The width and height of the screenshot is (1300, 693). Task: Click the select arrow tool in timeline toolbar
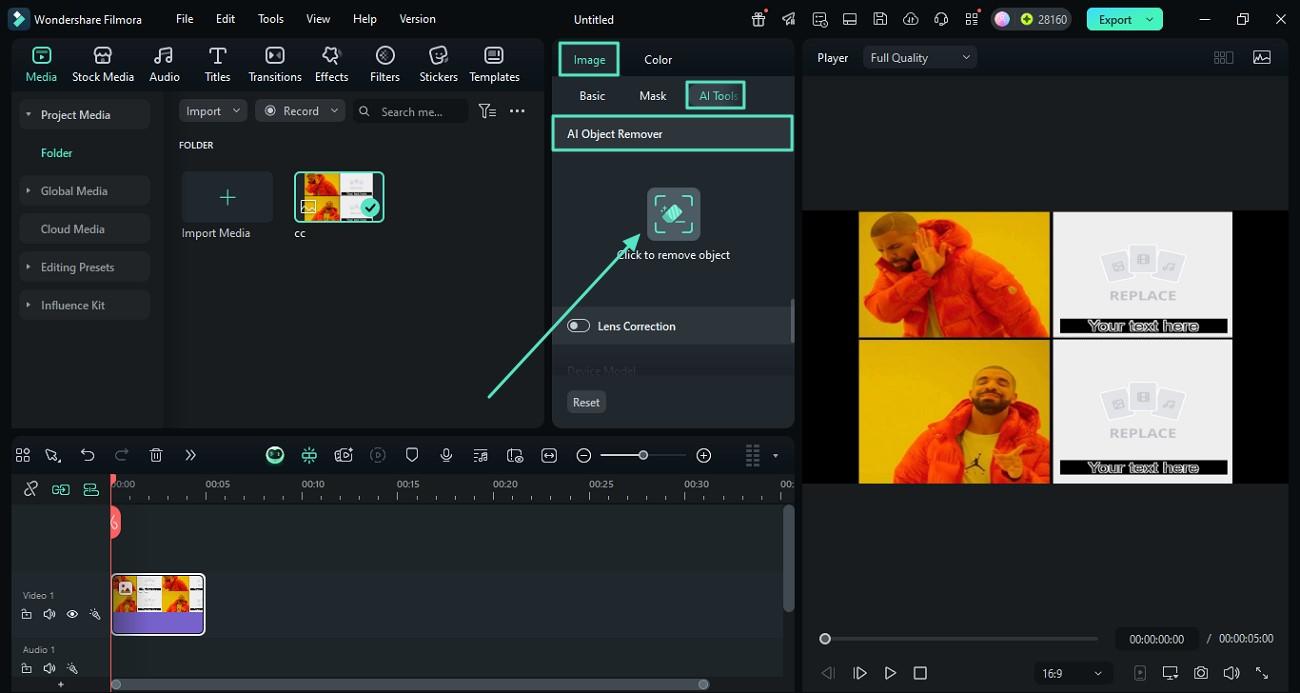point(52,455)
